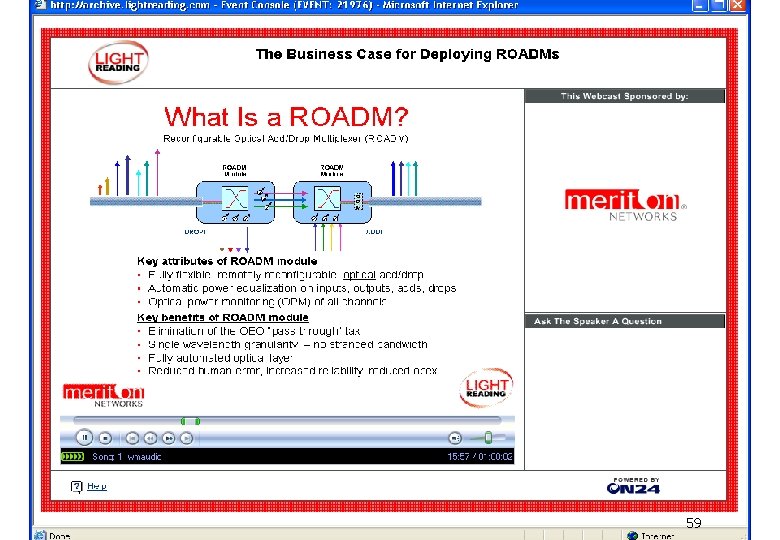
Task: Click the playback time display 15:57
Action: click(x=458, y=456)
